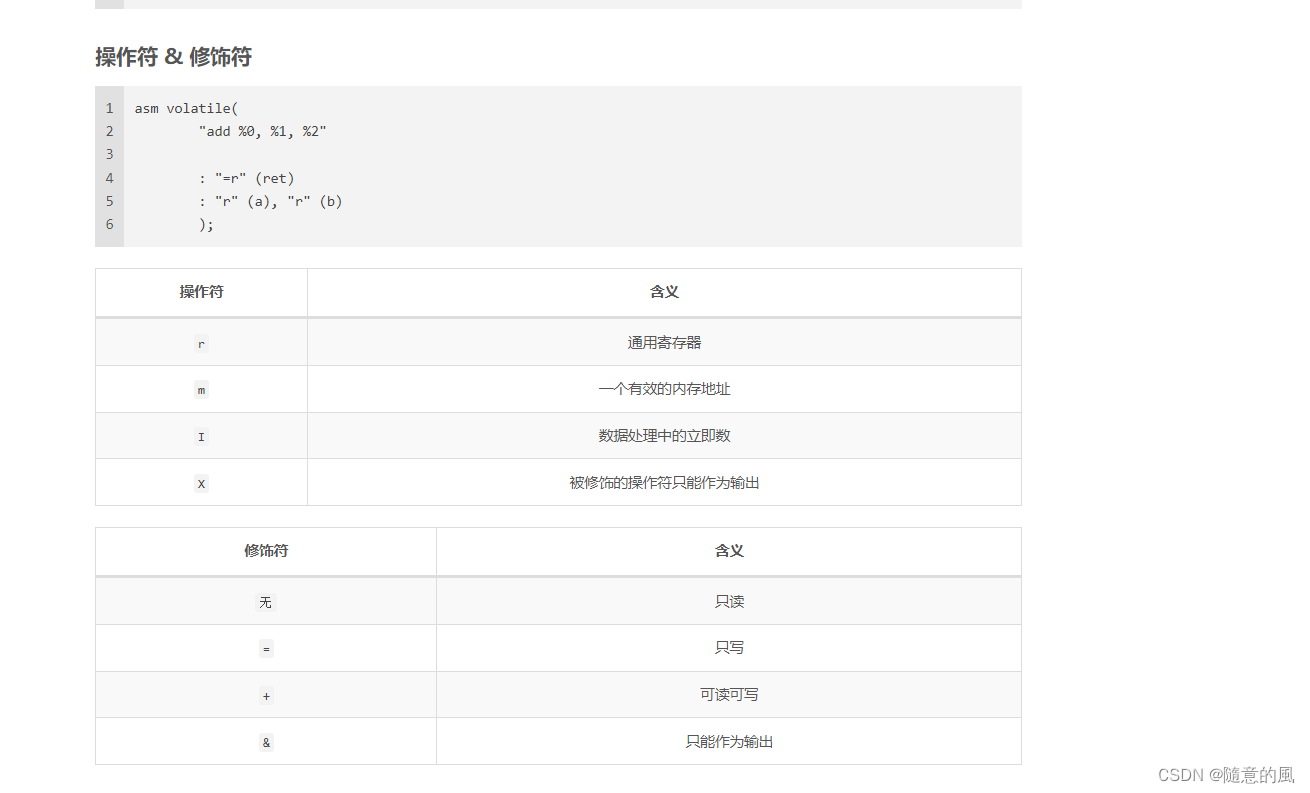
Task: Click line 2 of the asm code block
Action: click(x=266, y=130)
